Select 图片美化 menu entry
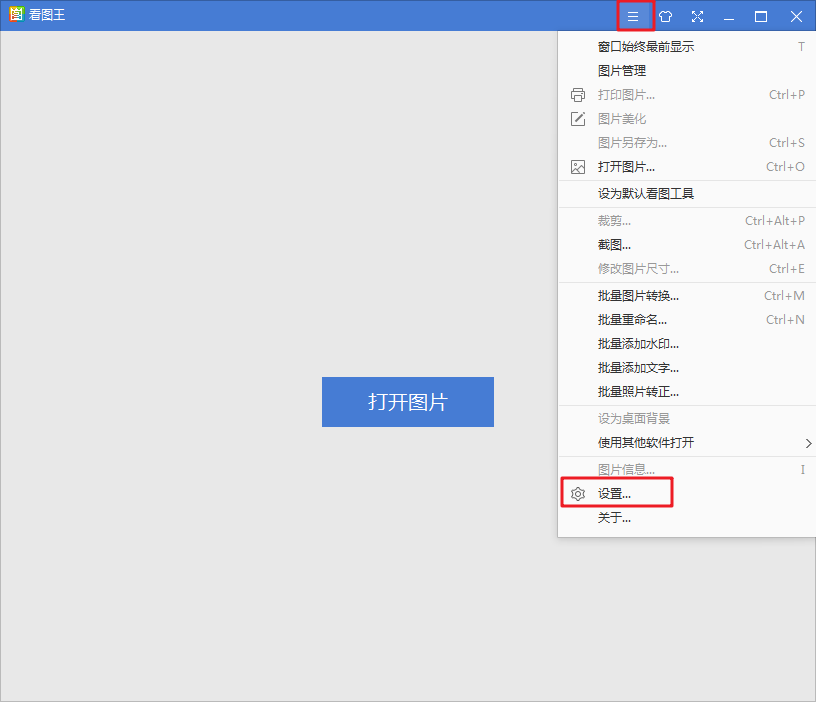Image resolution: width=816 pixels, height=702 pixels. click(x=687, y=119)
